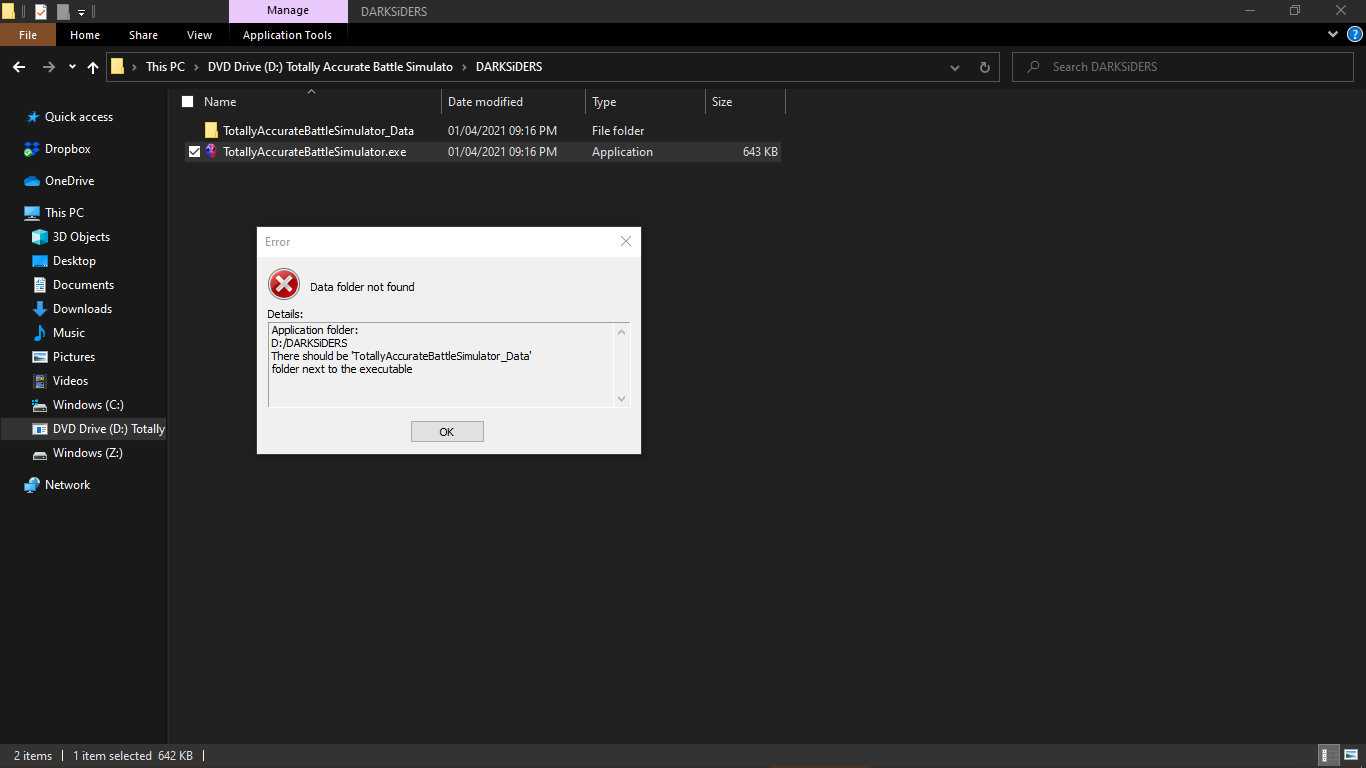
Task: Click the details box scroll up arrow
Action: tap(621, 332)
